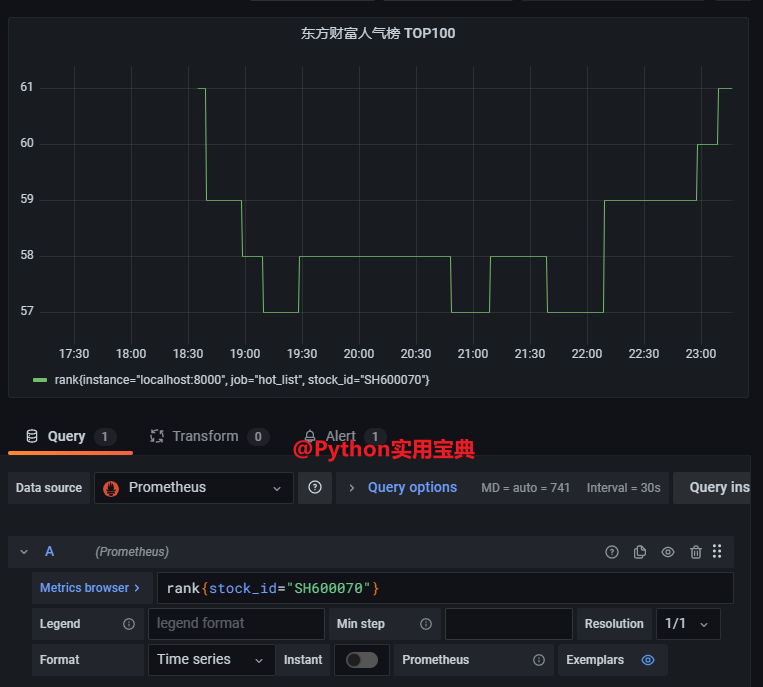Open the Prometheus data source dropdown
The width and height of the screenshot is (763, 687).
[x=194, y=488]
